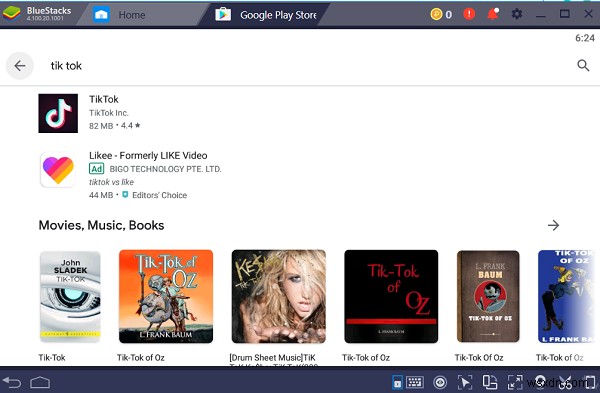Open Kesha drum sheet music cover
Viewport: 600px width, 393px height.
click(279, 297)
